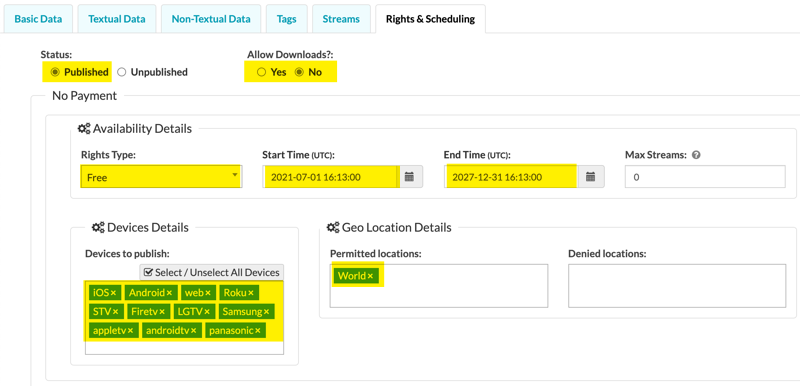
Task: Click the Start Time date field
Action: click(331, 177)
